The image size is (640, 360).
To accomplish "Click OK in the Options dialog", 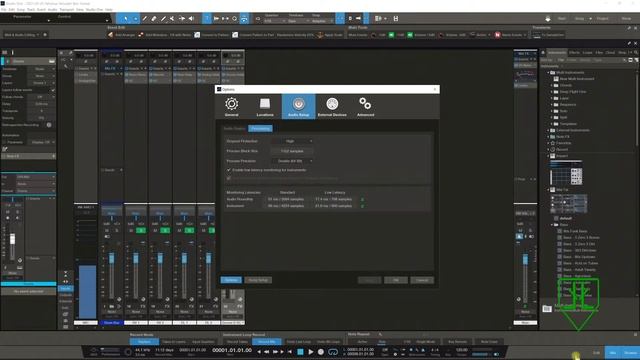I will [x=396, y=280].
